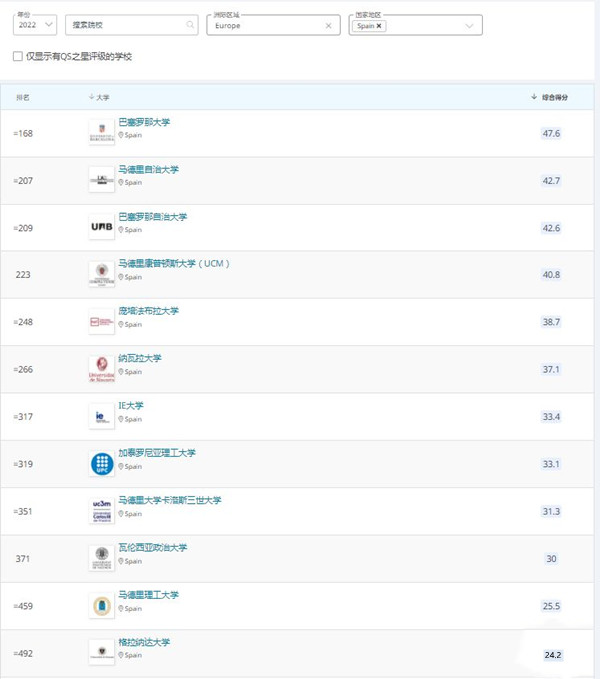Viewport: 600px width, 679px height.
Task: Select the rank value =266
Action: pyautogui.click(x=23, y=369)
